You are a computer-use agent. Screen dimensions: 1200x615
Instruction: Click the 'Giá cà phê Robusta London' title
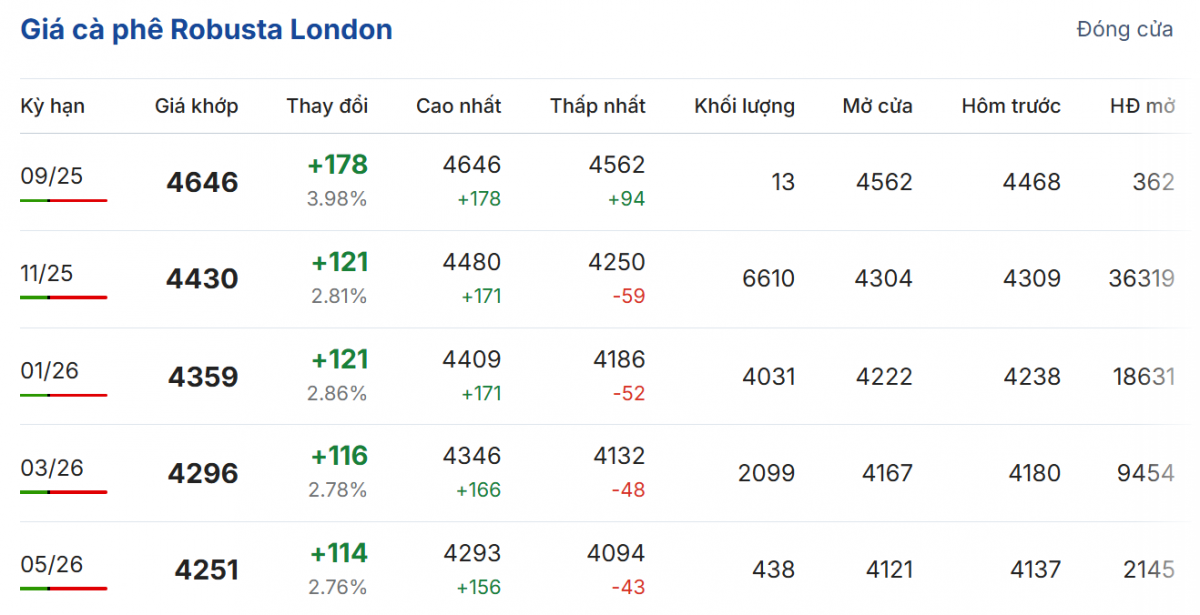pos(206,30)
